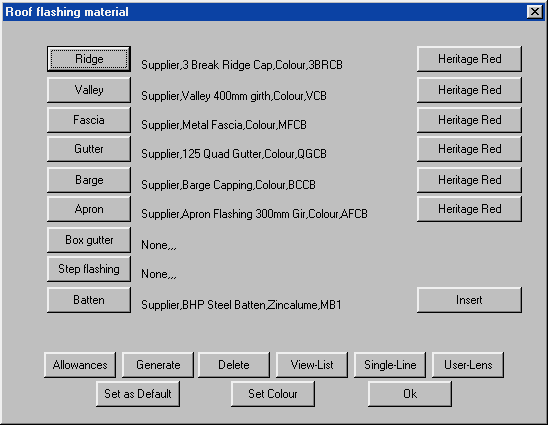This screenshot has height=425, width=548.
Task: Change Ridge colour from Heritage Red
Action: [x=469, y=59]
